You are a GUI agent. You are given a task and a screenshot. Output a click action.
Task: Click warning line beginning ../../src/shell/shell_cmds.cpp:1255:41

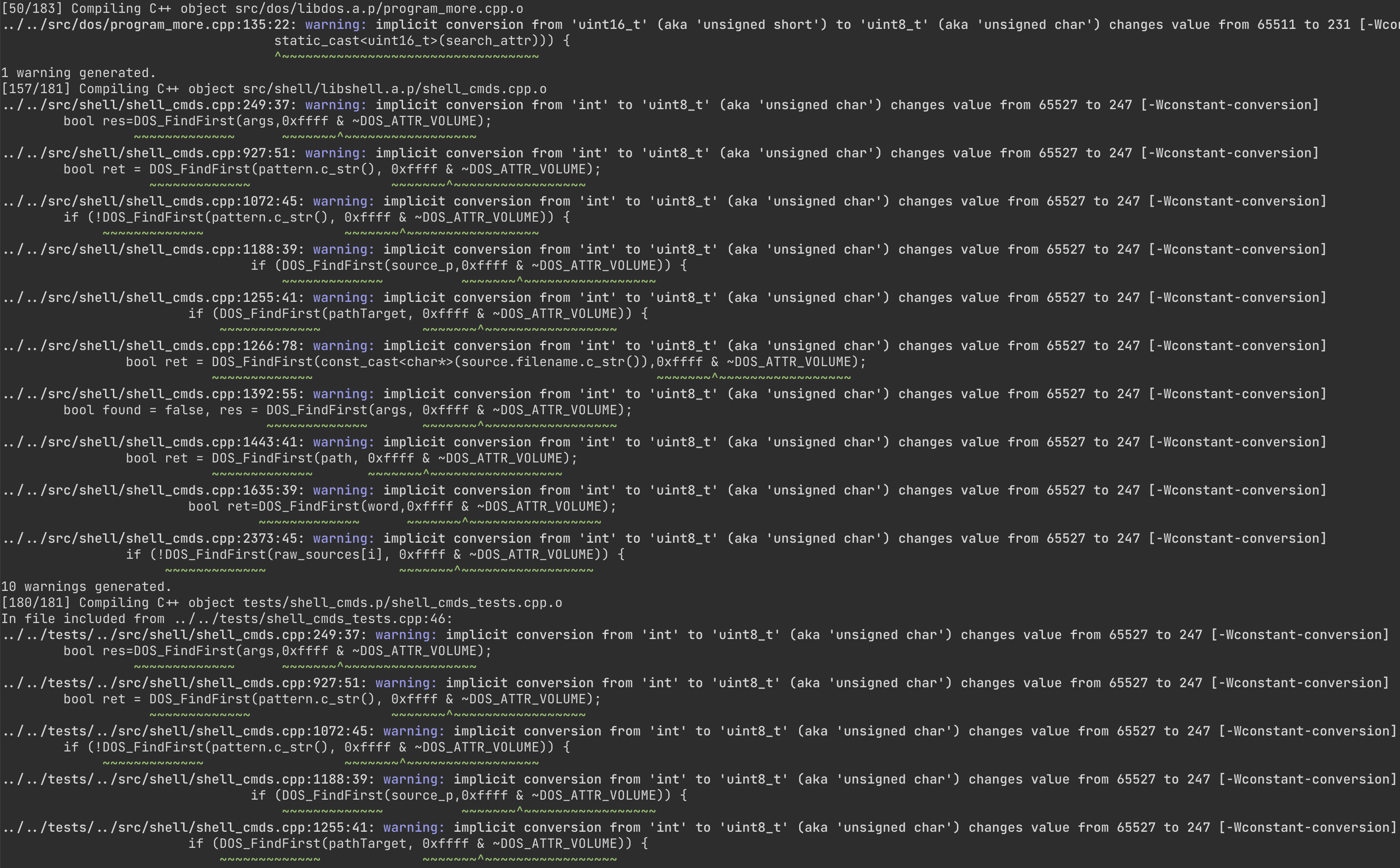664,298
